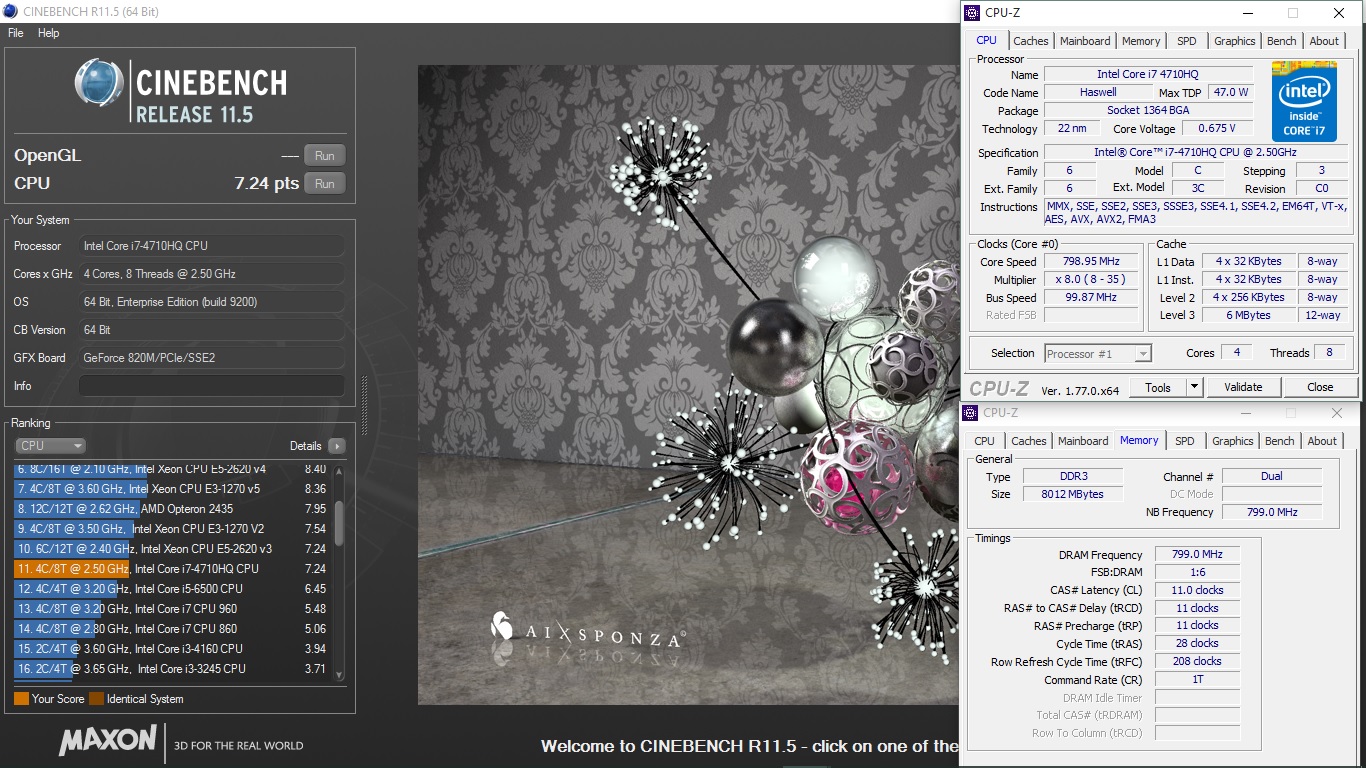1366x768 pixels.
Task: Select ranking row Intel Core i7 CPU 860
Action: point(171,629)
